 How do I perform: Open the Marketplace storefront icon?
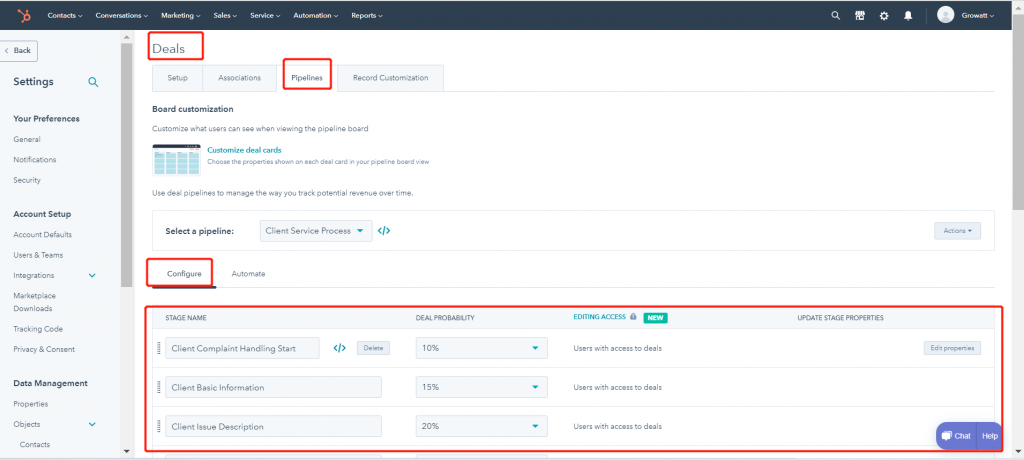point(860,16)
